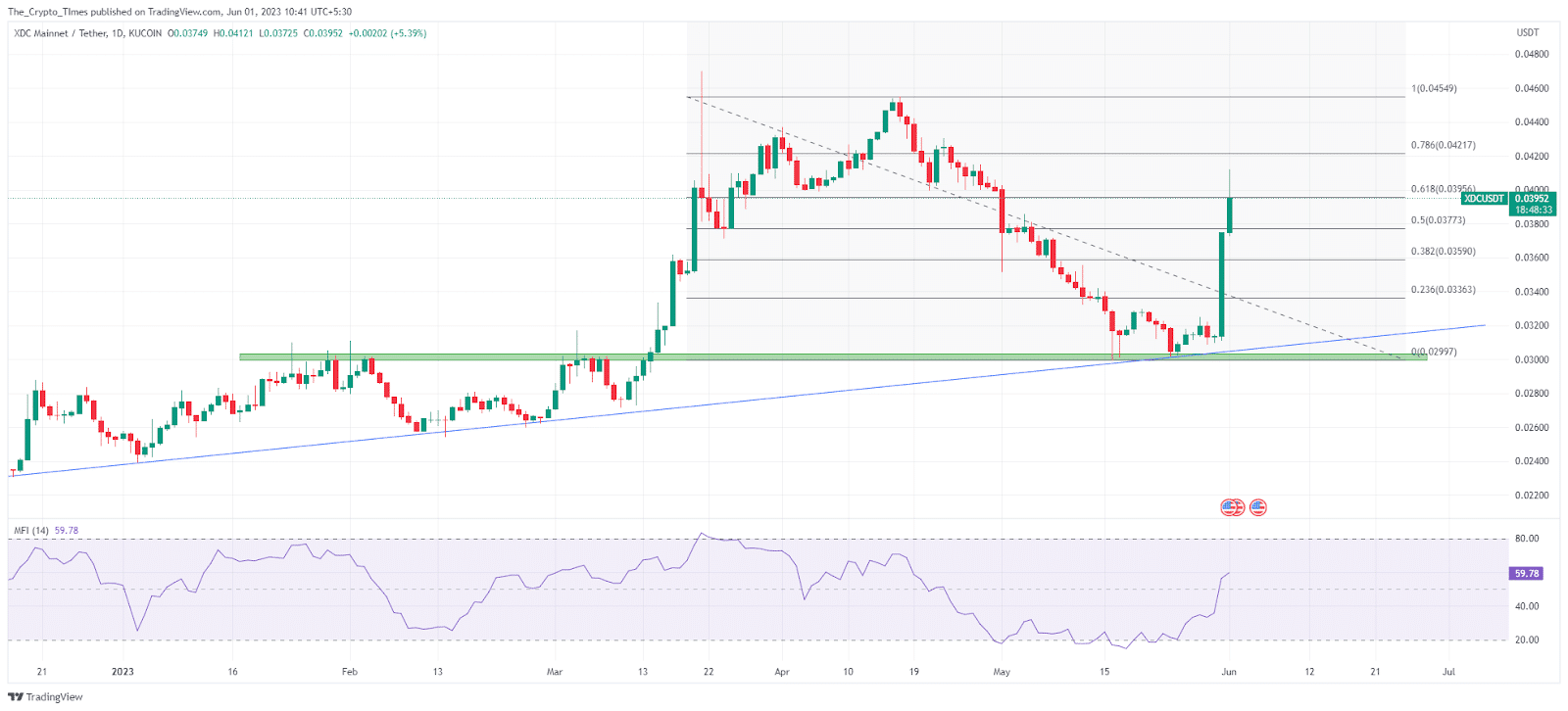This screenshot has height=711, width=1568.
Task: Select the Fib 0.382(0.03590) label
Action: 1443,252
